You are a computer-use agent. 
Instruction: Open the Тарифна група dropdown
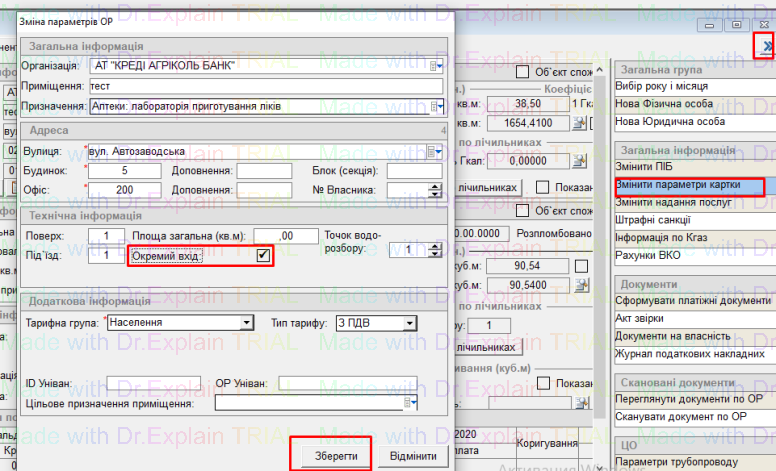[x=246, y=323]
